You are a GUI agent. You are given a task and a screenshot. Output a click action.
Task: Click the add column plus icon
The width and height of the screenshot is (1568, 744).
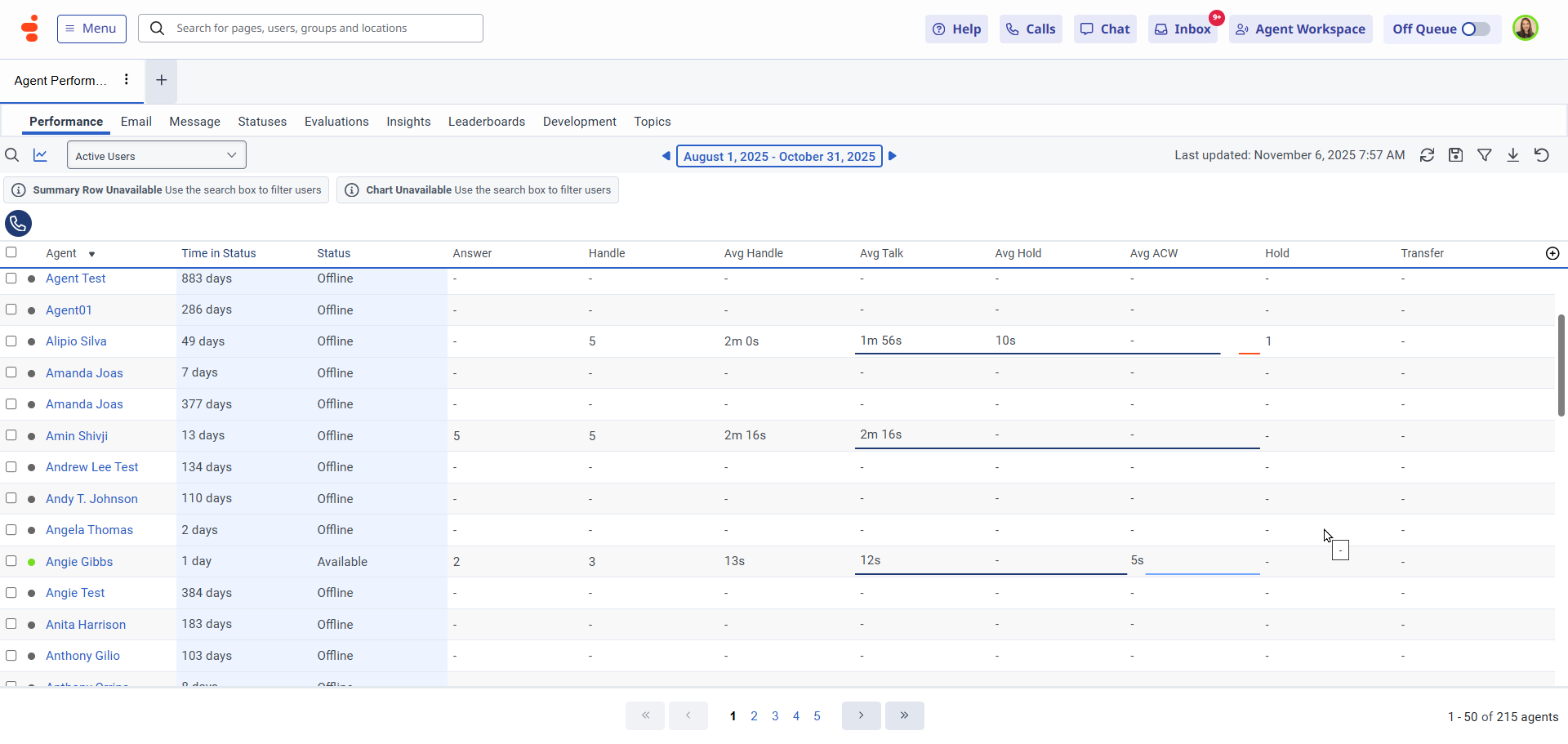pos(1552,253)
